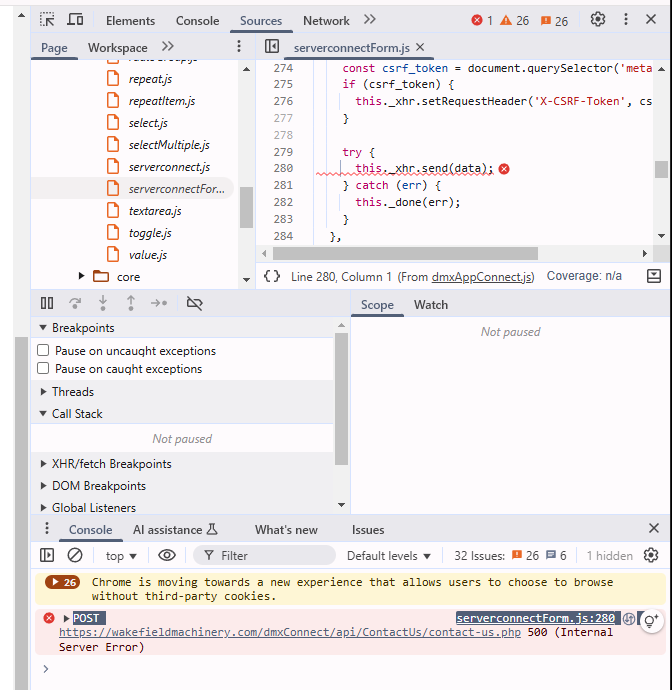Open the serverconnectForm.js:280 source link

tap(535, 619)
